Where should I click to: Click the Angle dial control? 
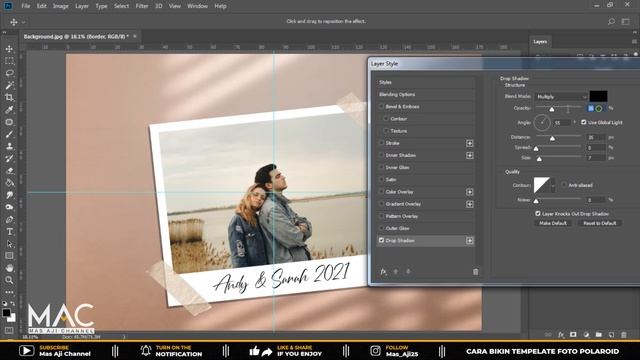click(542, 122)
